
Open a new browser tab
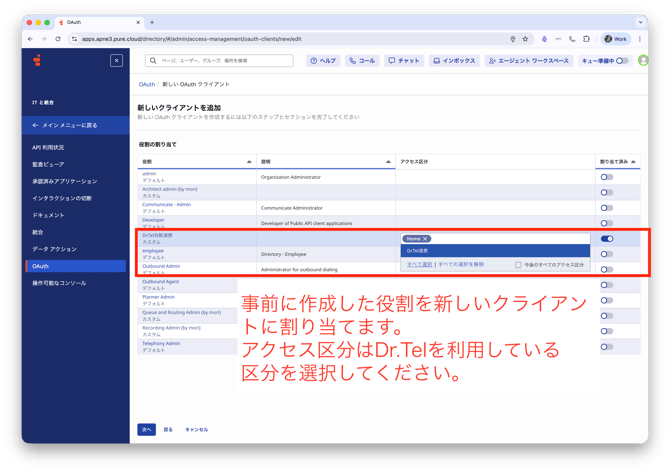(x=152, y=22)
